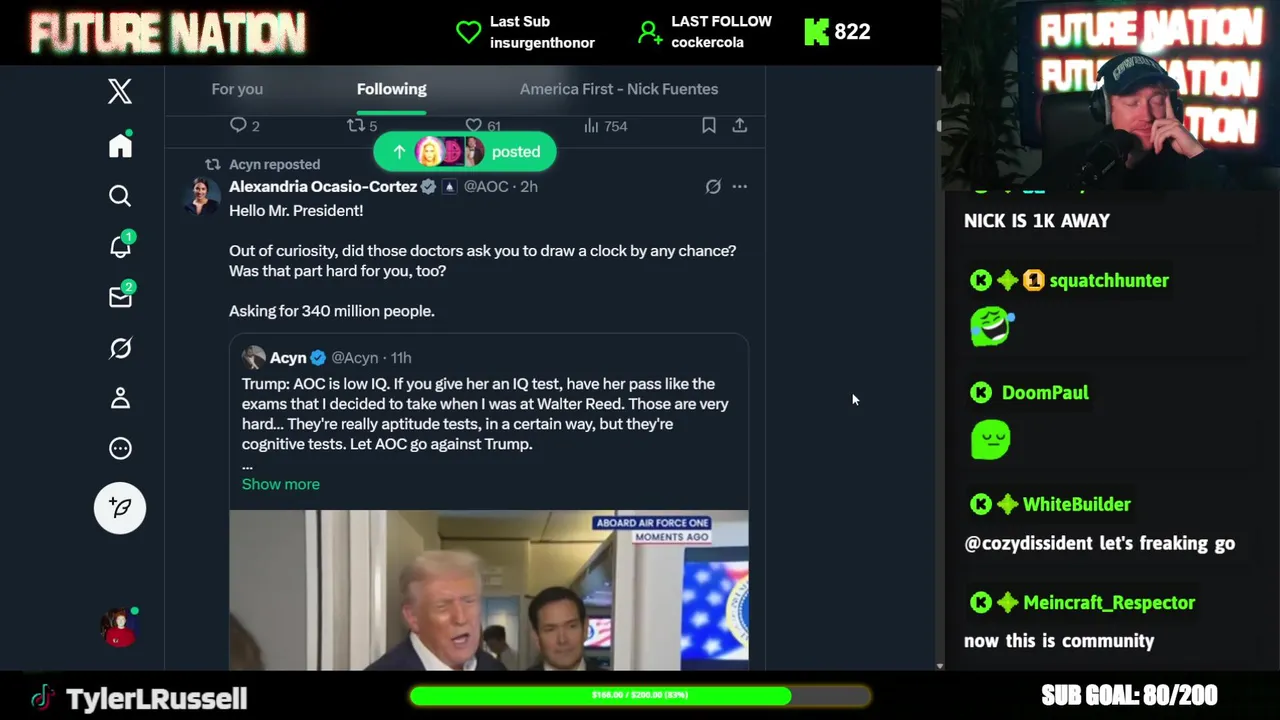Open Grok icon in left sidebar

click(120, 348)
